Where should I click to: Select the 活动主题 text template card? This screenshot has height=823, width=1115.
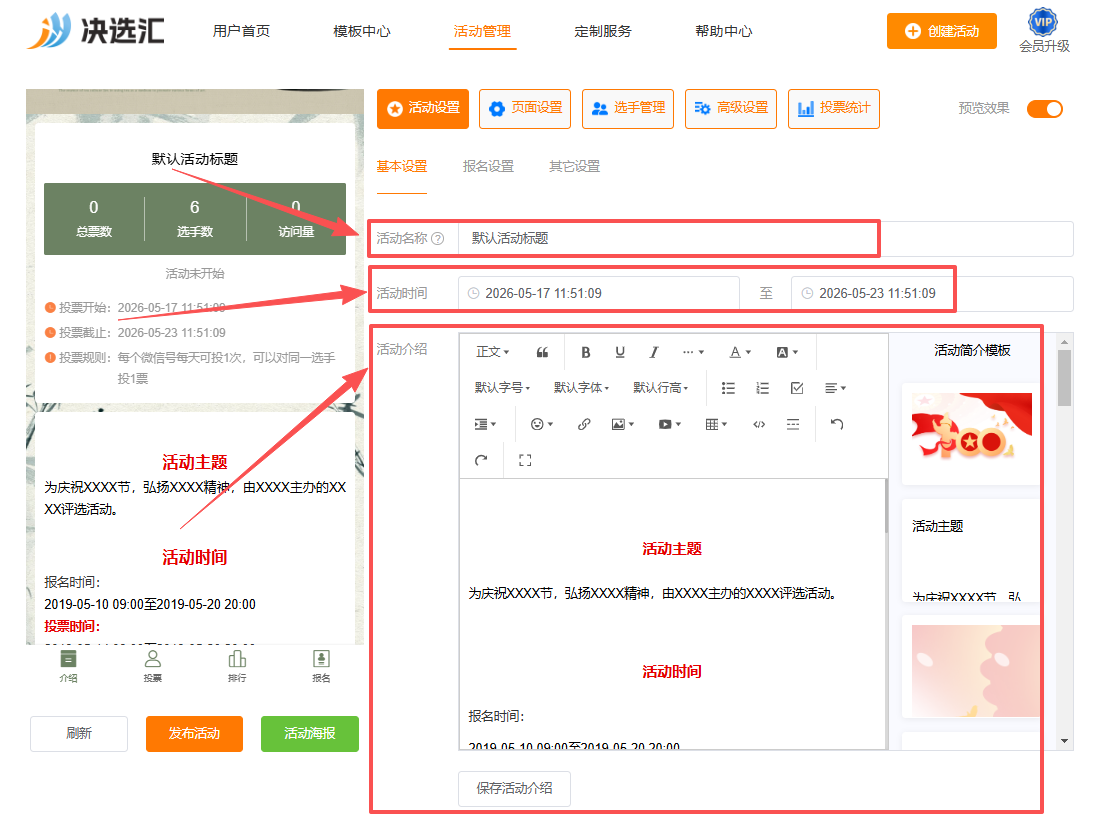click(971, 551)
